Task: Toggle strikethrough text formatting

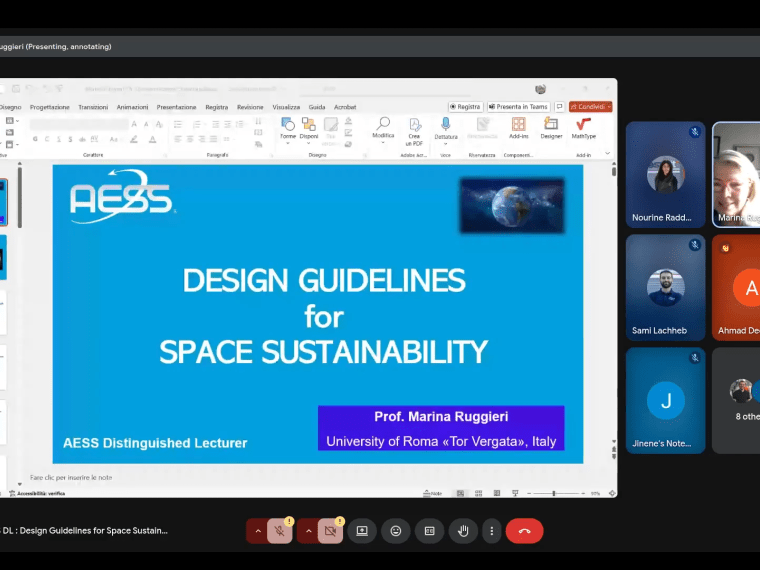Action: point(82,139)
